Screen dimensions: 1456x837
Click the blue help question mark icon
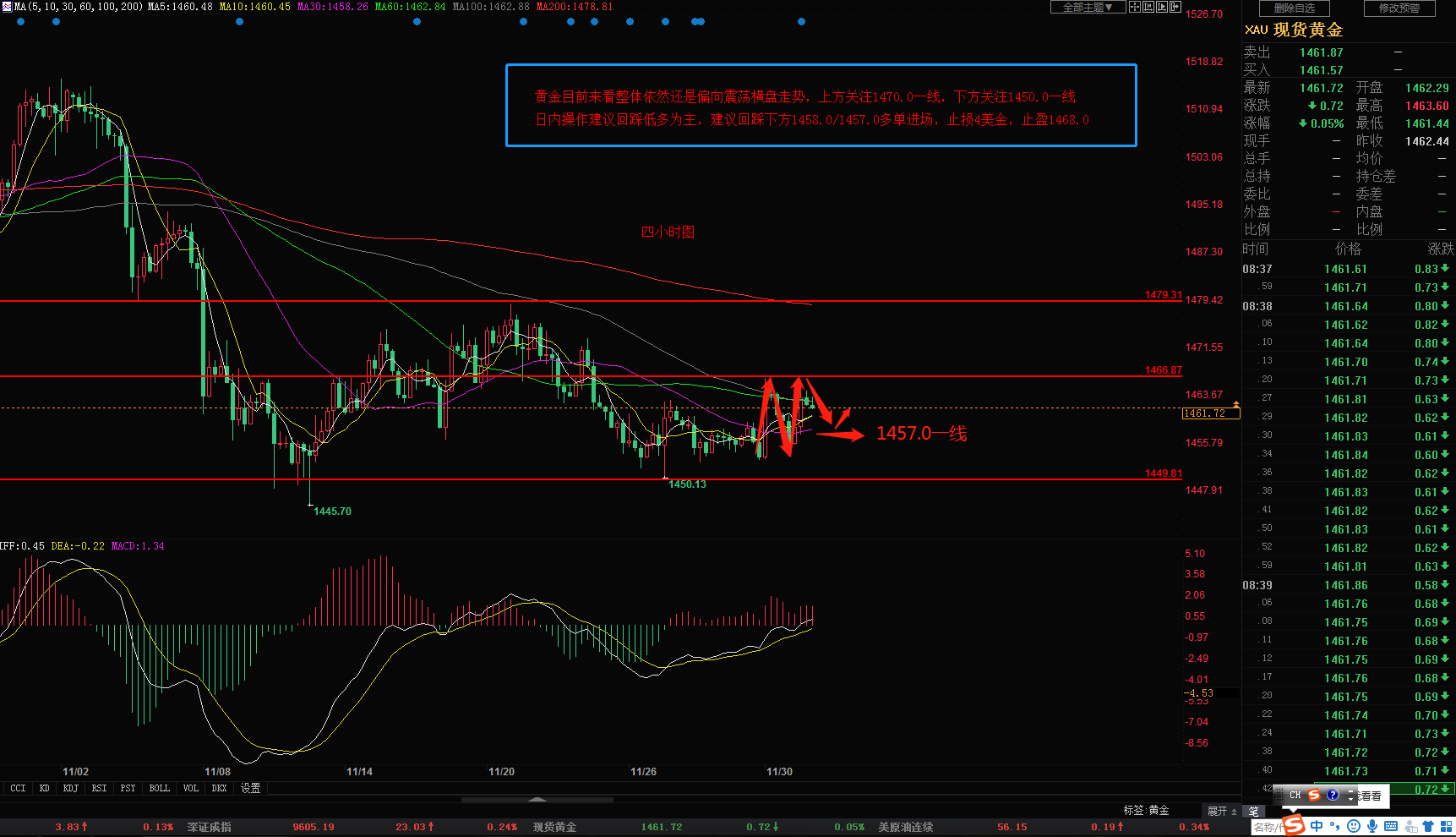point(1333,796)
